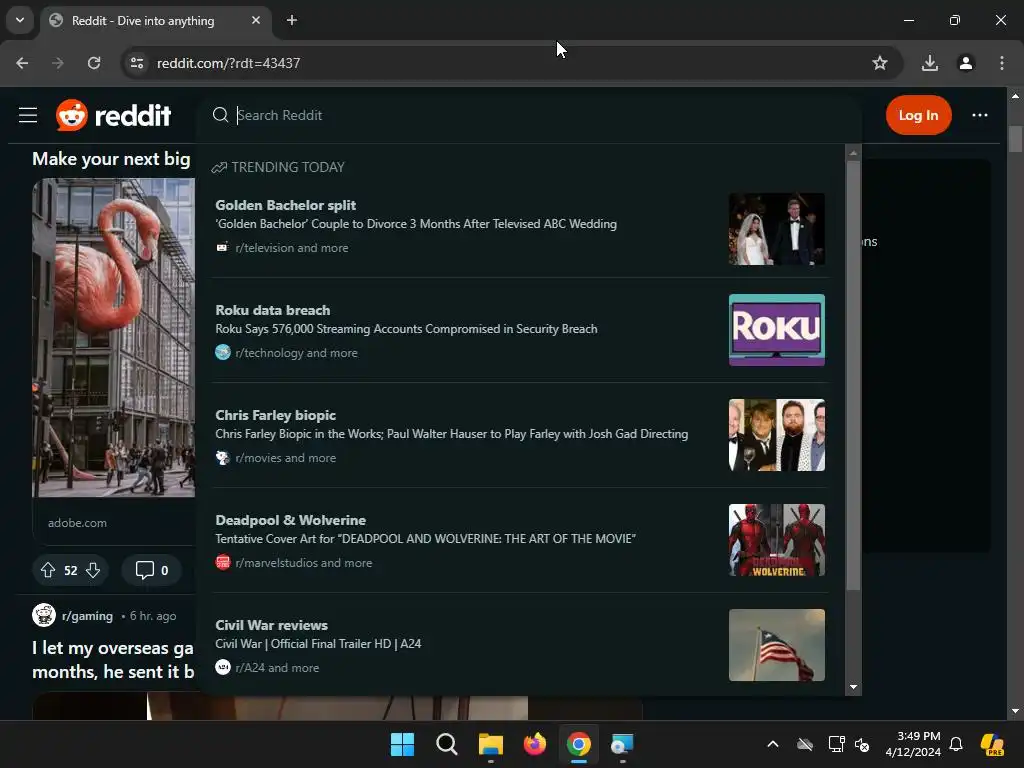The width and height of the screenshot is (1024, 768).
Task: Click the Golden Bachelor wedding thumbnail
Action: [776, 229]
